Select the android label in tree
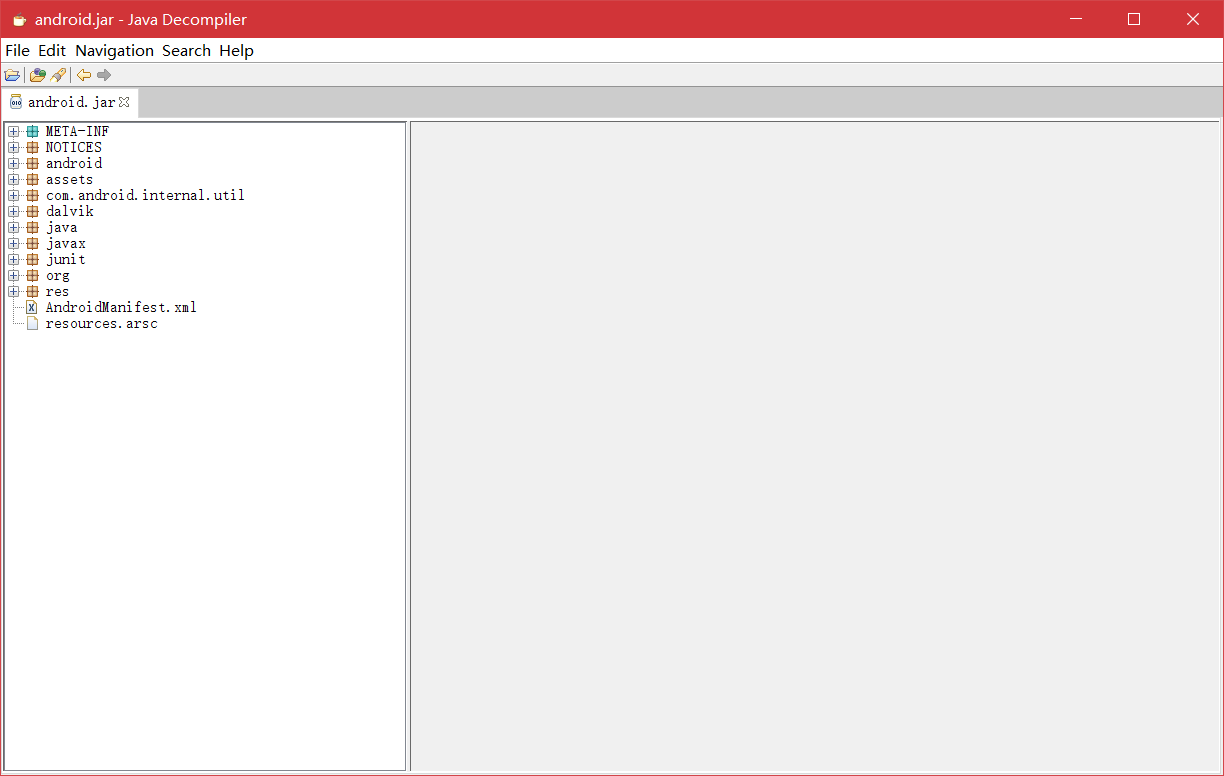The width and height of the screenshot is (1224, 776). (x=74, y=163)
